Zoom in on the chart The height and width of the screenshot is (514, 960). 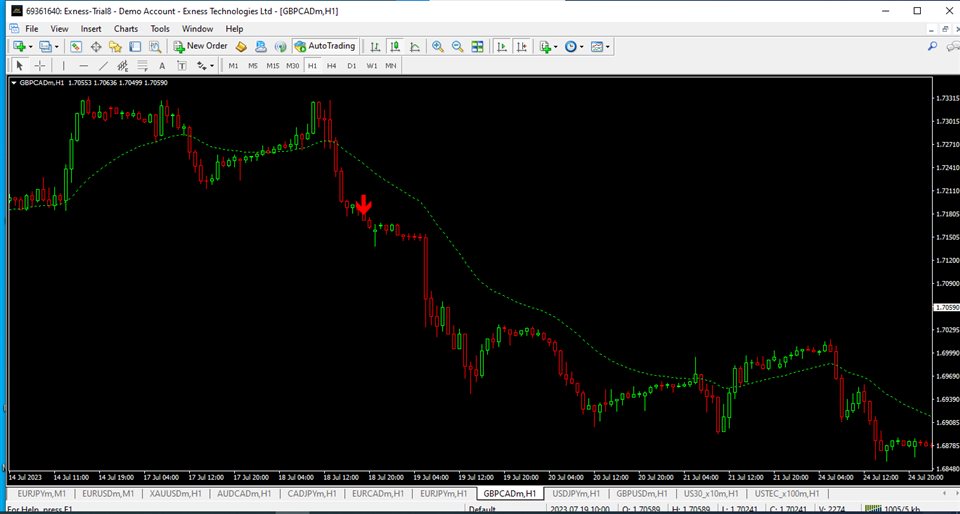pyautogui.click(x=438, y=47)
